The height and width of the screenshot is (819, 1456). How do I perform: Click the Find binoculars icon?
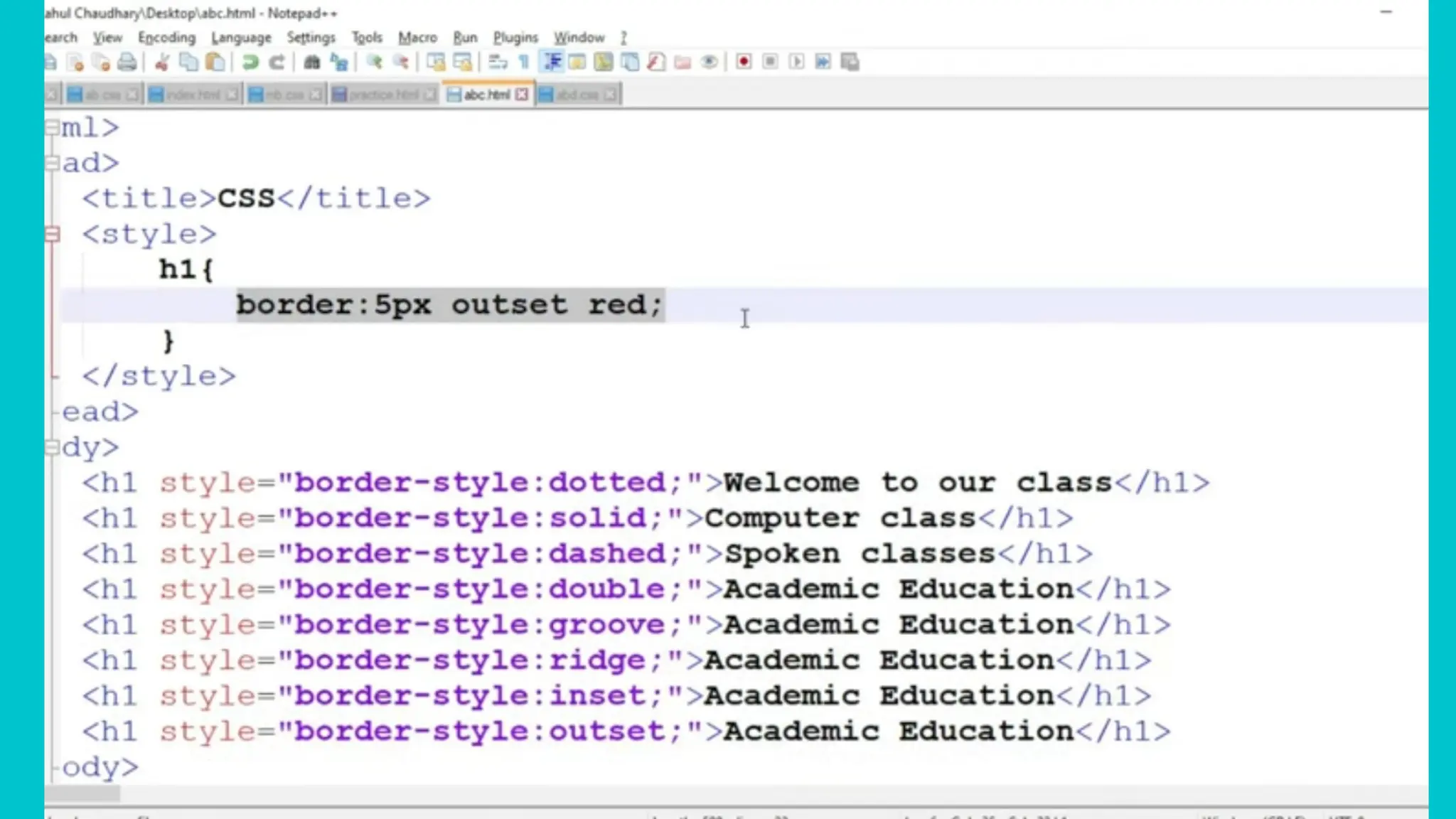[311, 63]
